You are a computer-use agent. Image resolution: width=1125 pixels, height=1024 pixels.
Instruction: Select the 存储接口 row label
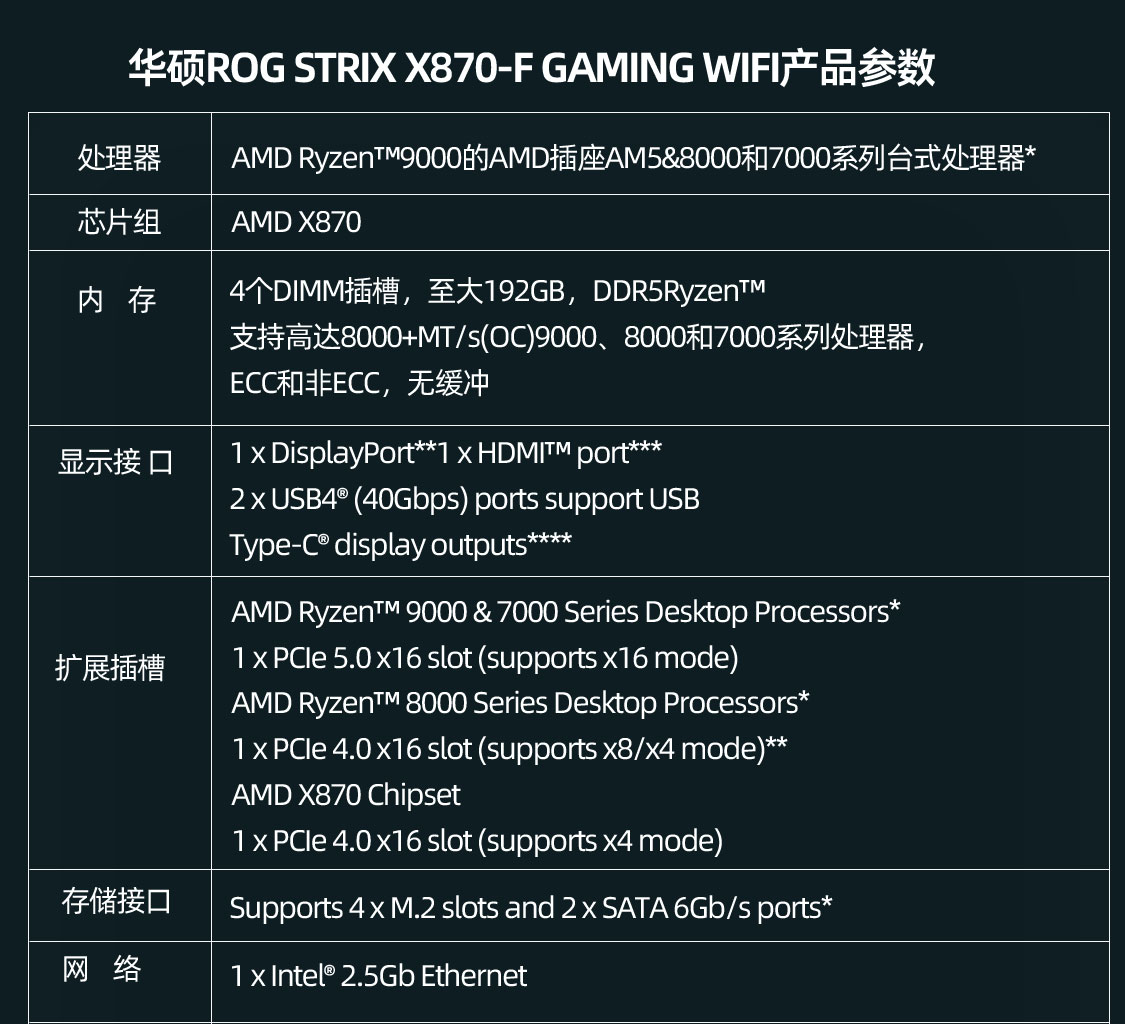[x=116, y=901]
